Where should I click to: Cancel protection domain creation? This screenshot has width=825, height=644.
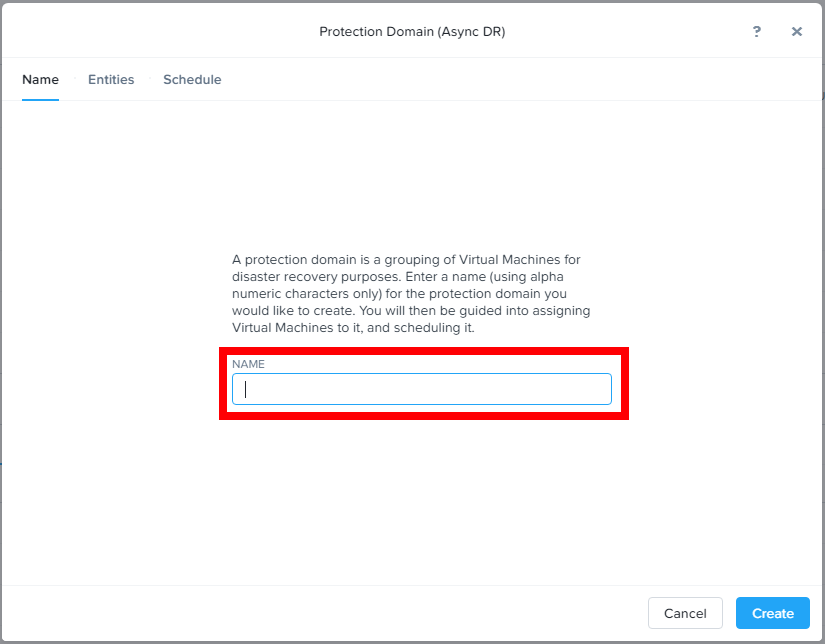point(685,613)
